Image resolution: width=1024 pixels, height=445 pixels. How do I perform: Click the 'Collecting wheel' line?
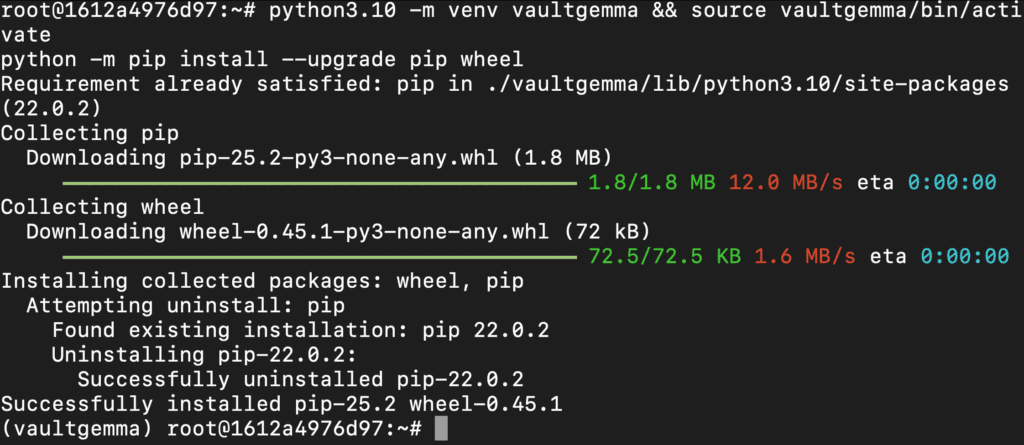point(103,207)
